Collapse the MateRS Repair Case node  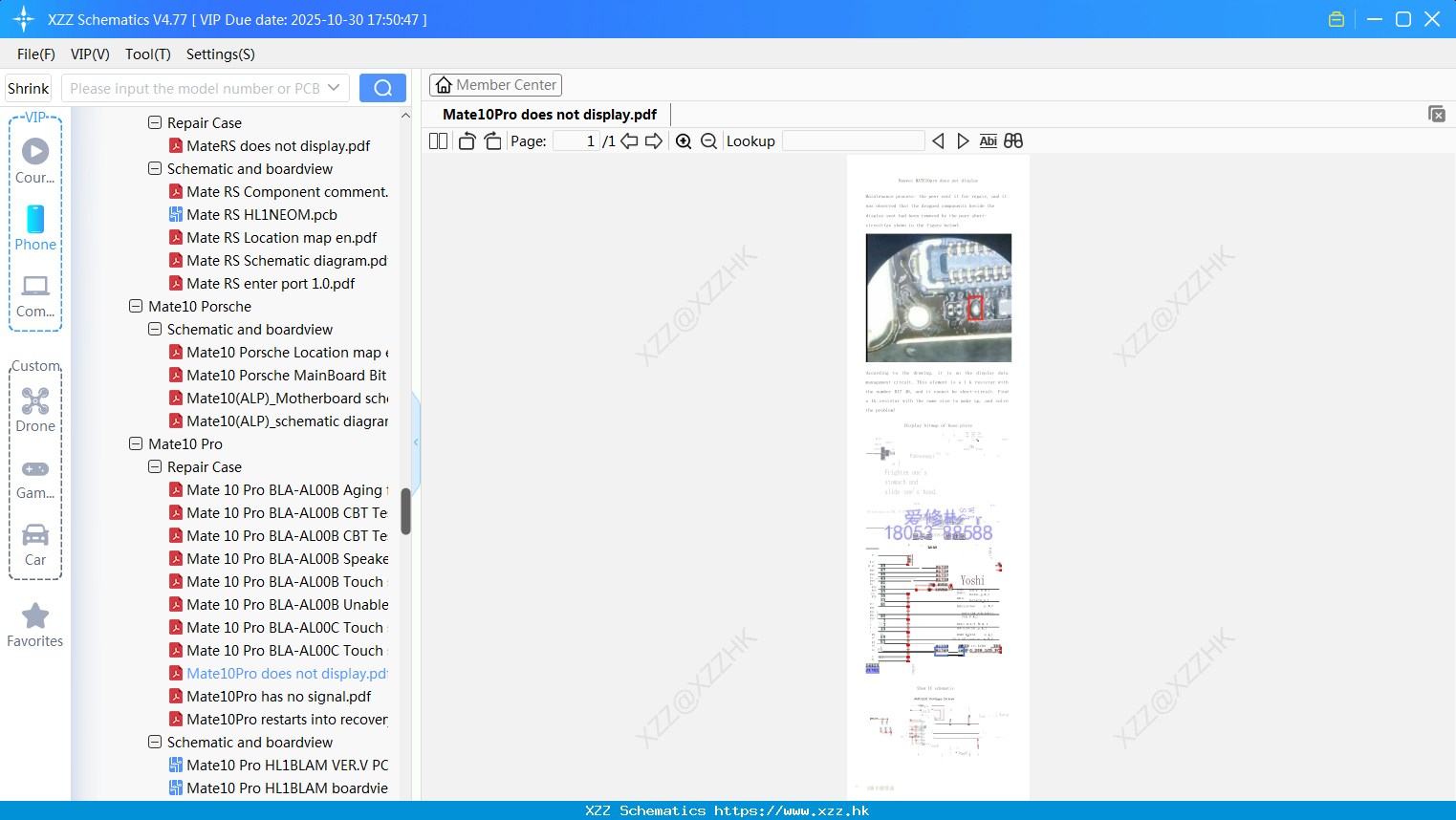tap(155, 122)
